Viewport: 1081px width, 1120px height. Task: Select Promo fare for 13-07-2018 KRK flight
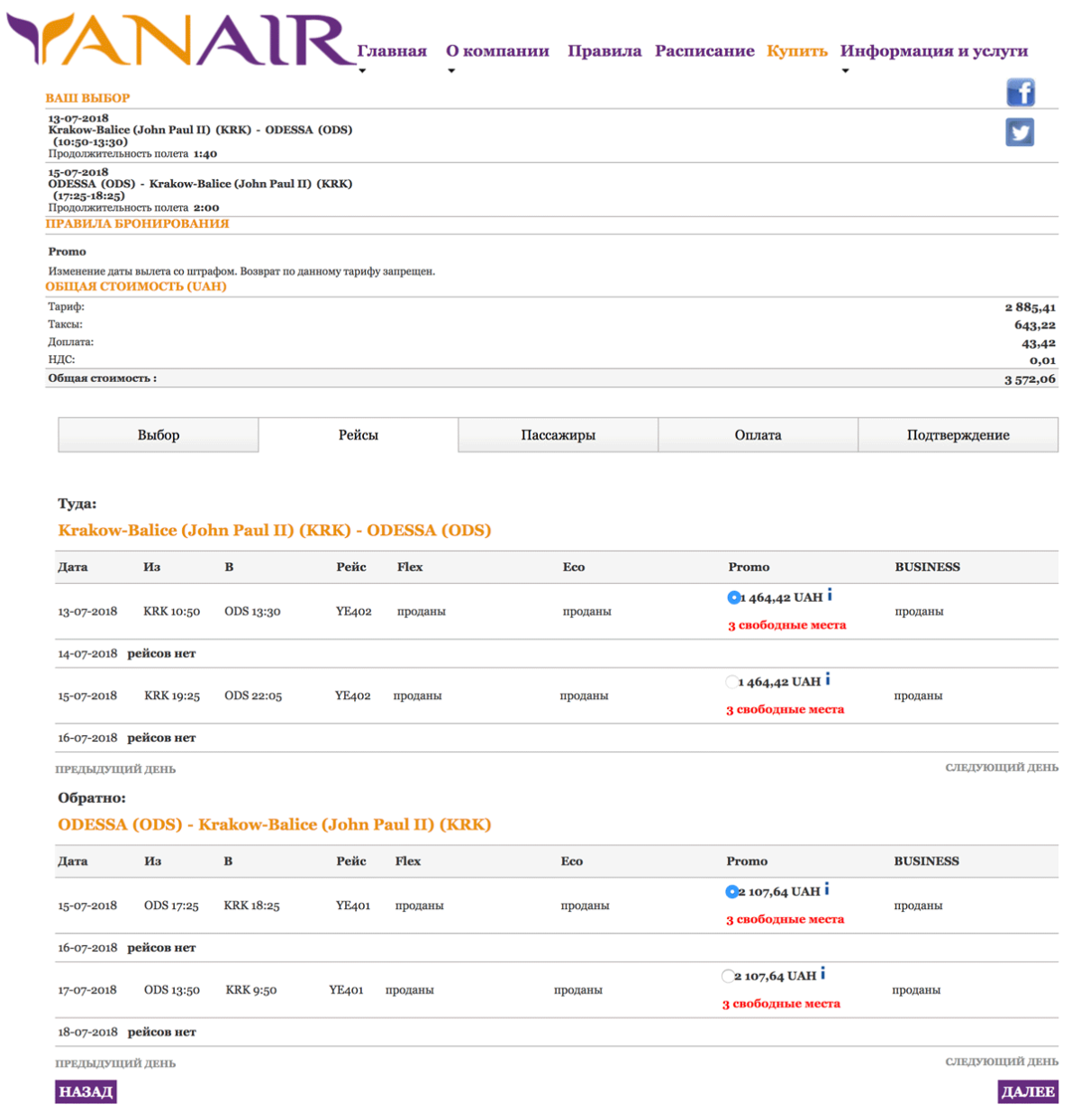coord(733,597)
